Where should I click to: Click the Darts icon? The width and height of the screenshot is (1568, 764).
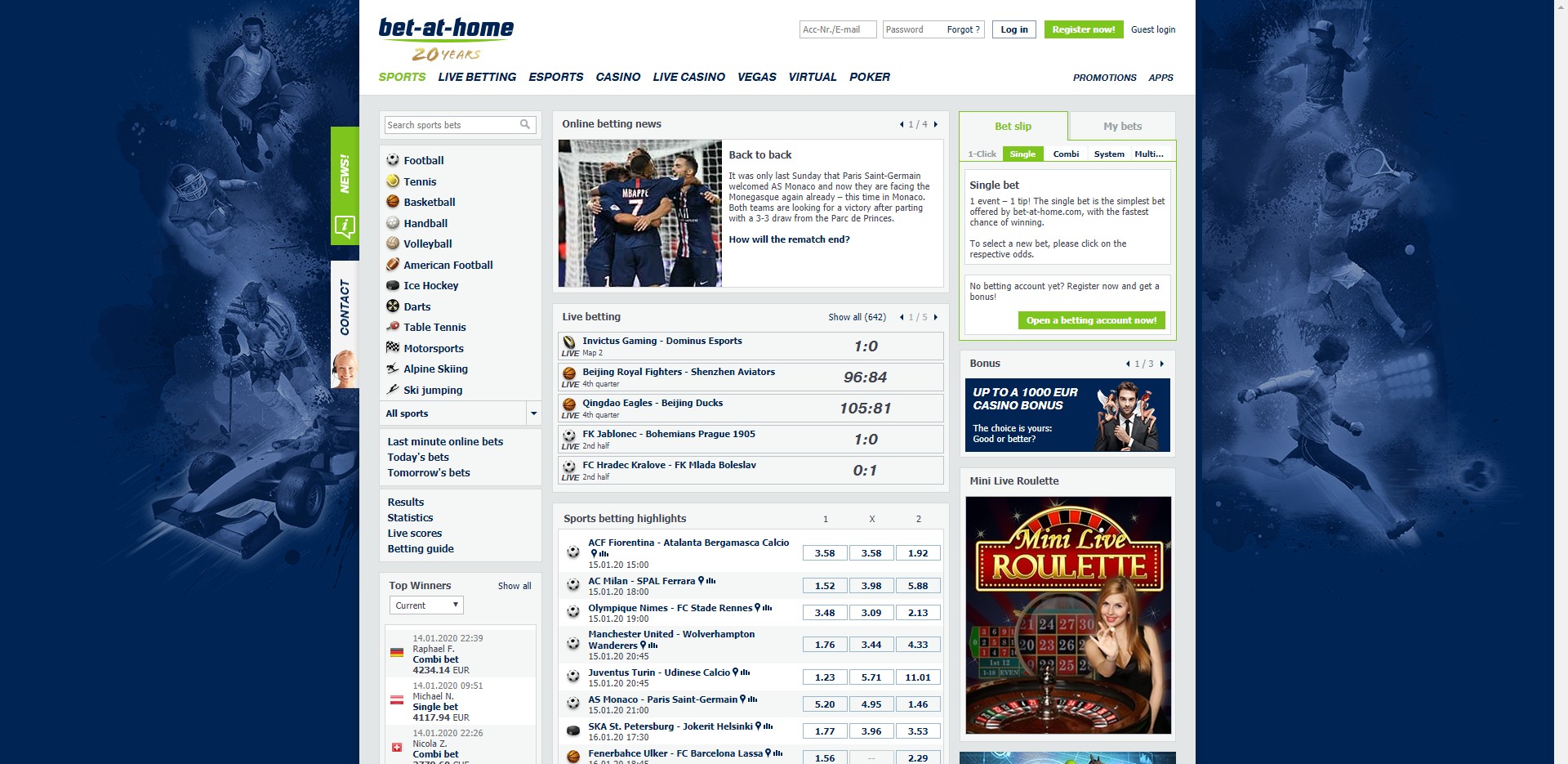tap(393, 306)
